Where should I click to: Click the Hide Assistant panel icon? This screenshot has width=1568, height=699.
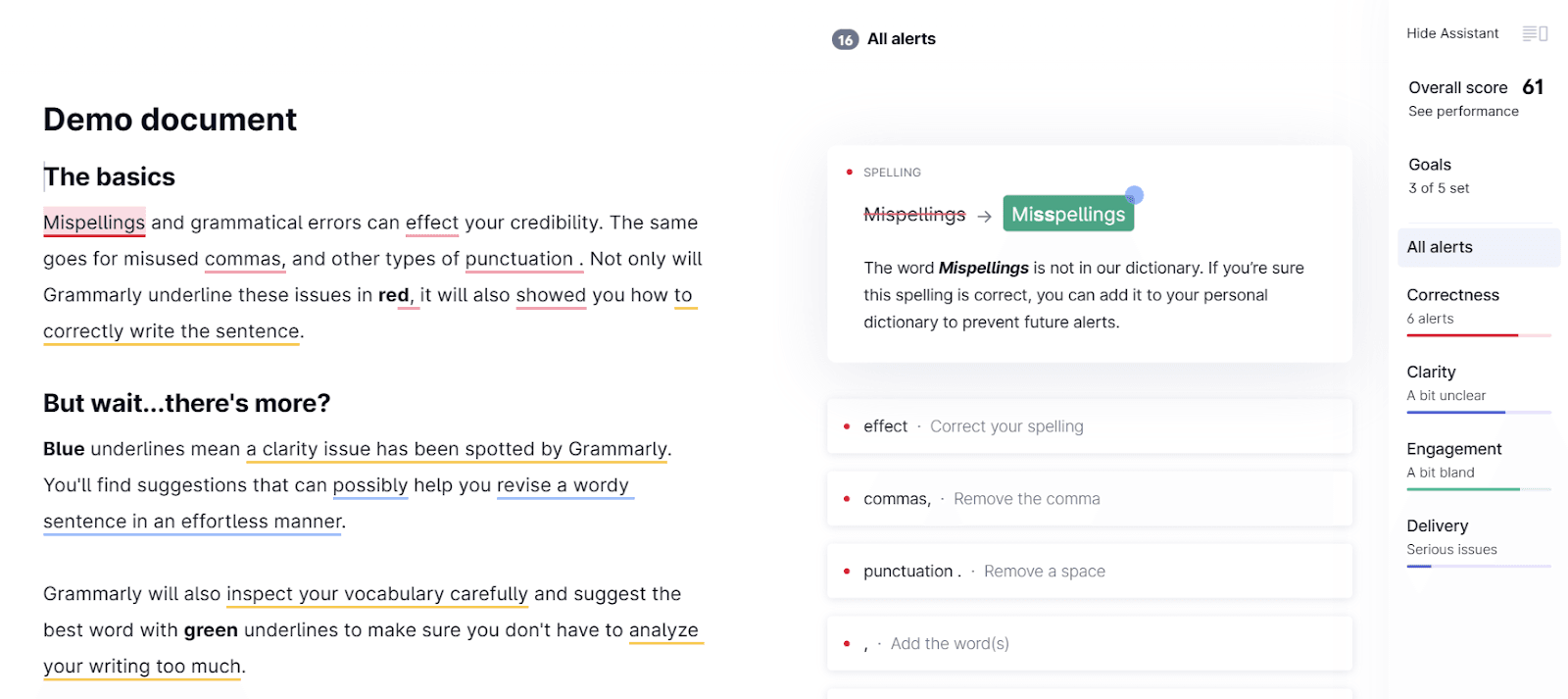[x=1535, y=33]
